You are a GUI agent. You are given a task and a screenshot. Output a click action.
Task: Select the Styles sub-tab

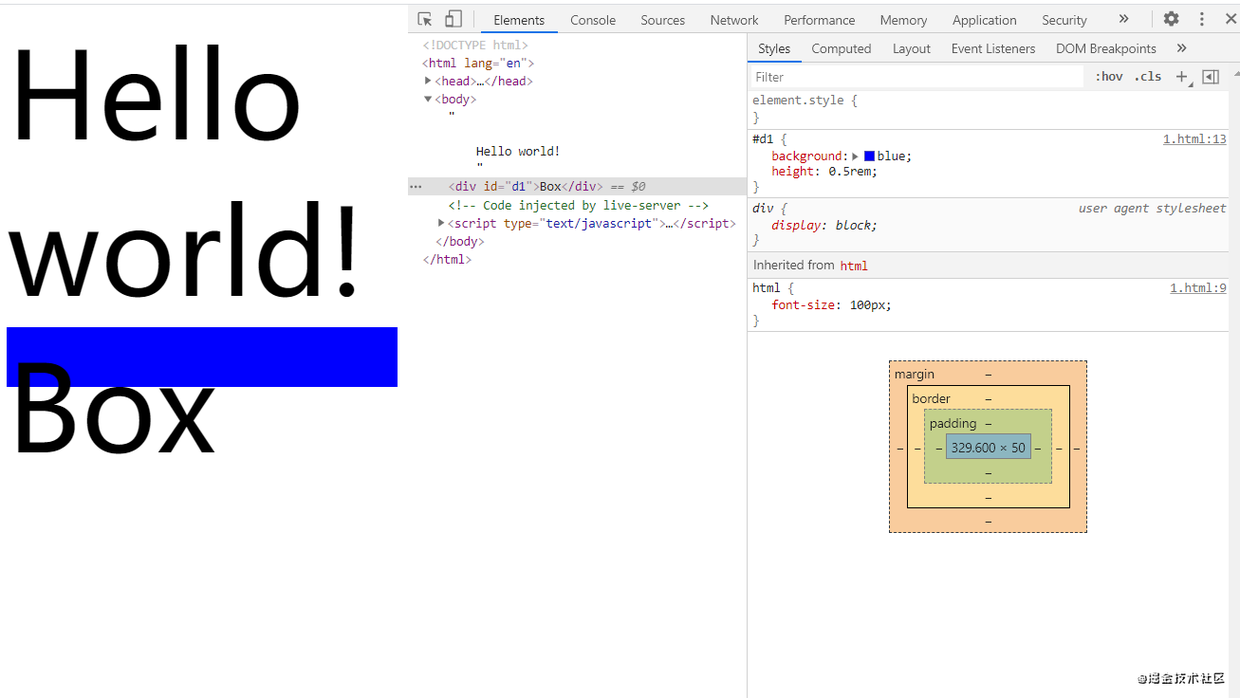[x=774, y=48]
